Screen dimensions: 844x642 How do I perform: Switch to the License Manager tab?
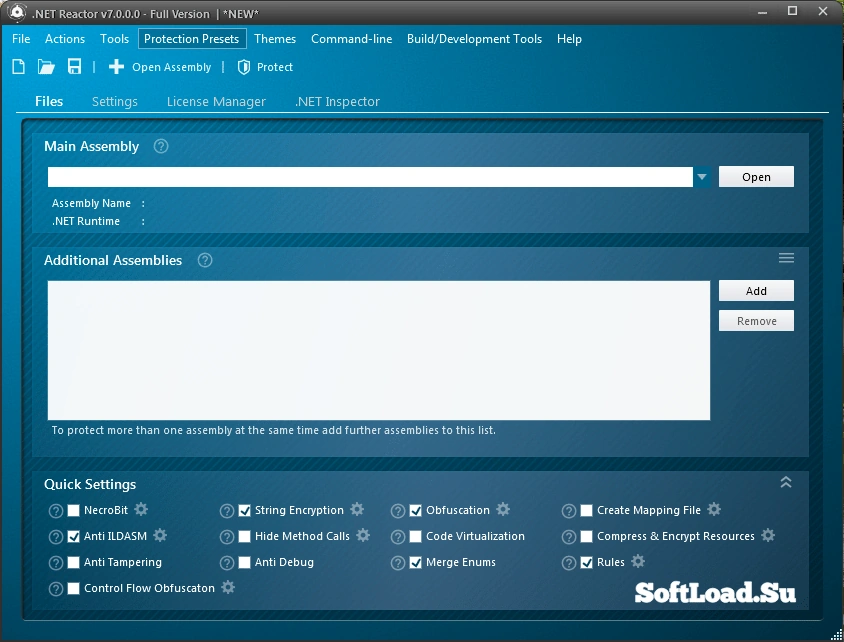pyautogui.click(x=216, y=101)
